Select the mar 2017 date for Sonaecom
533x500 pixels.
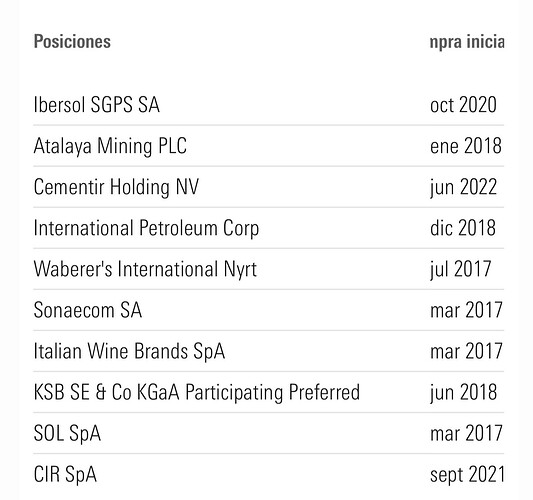click(466, 310)
